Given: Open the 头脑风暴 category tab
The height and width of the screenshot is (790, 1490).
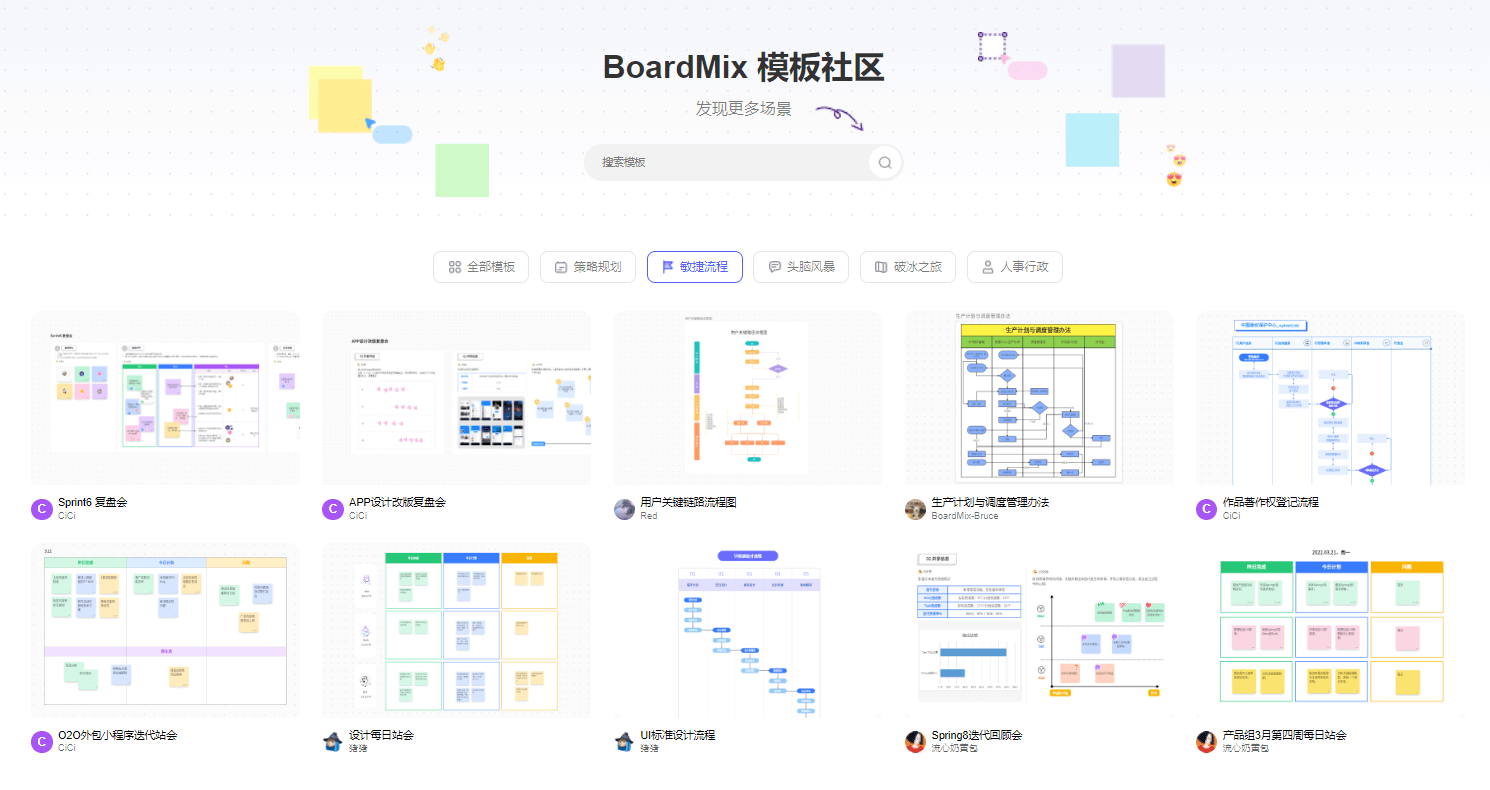Looking at the screenshot, I should pos(801,267).
